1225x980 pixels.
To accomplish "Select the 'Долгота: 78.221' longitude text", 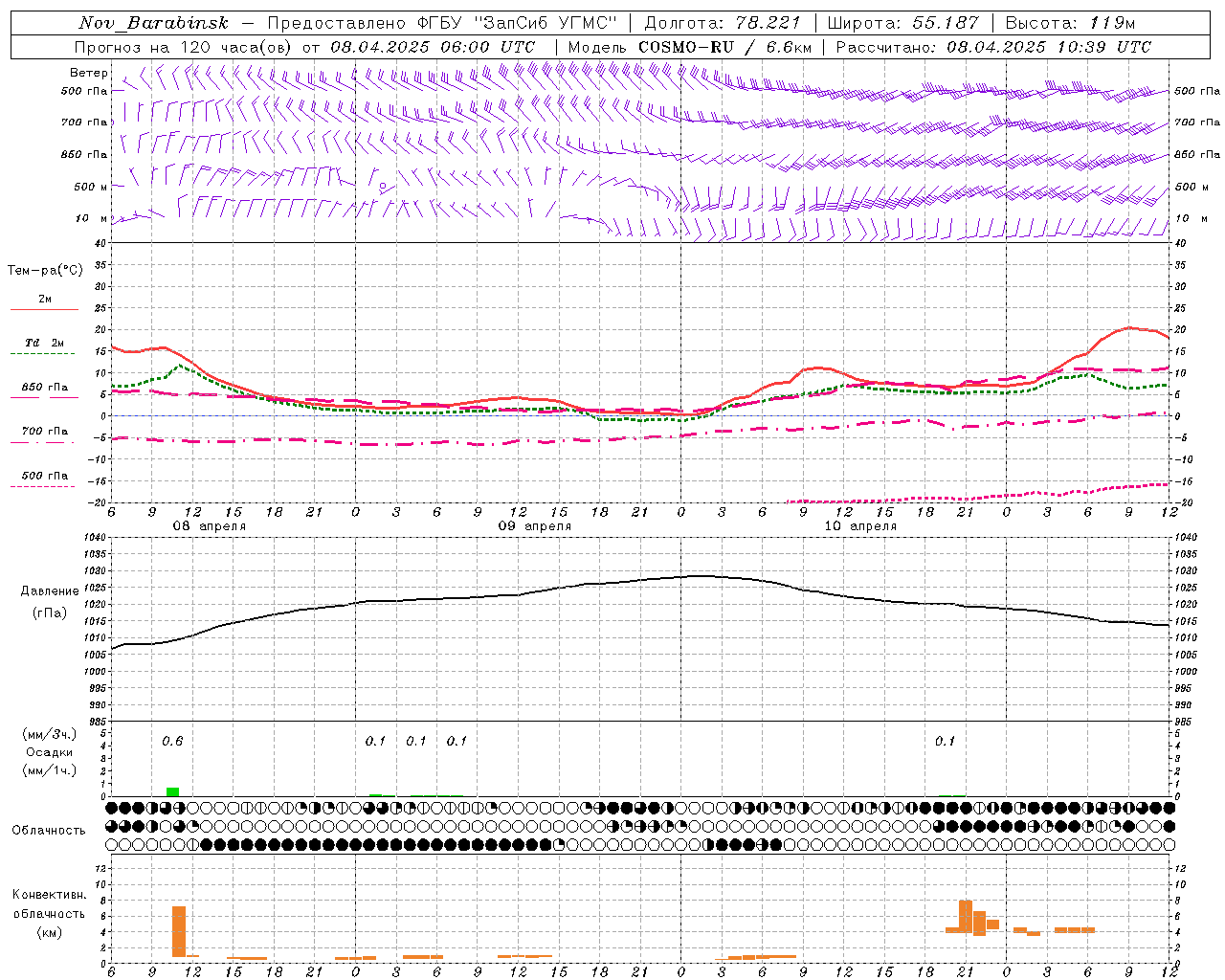I will point(723,23).
